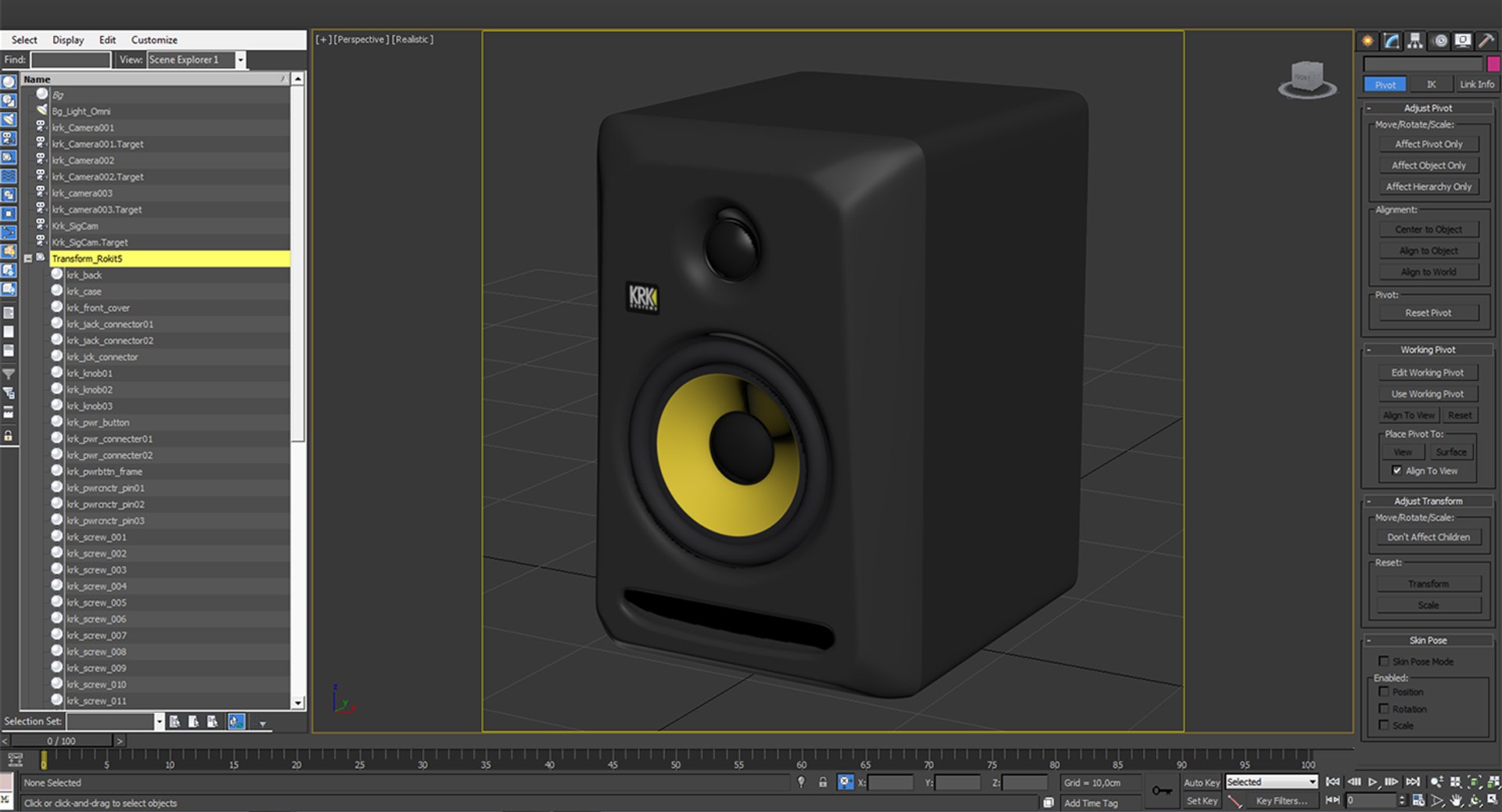The image size is (1502, 812).
Task: Open the Selected key filter dropdown
Action: tap(1312, 781)
